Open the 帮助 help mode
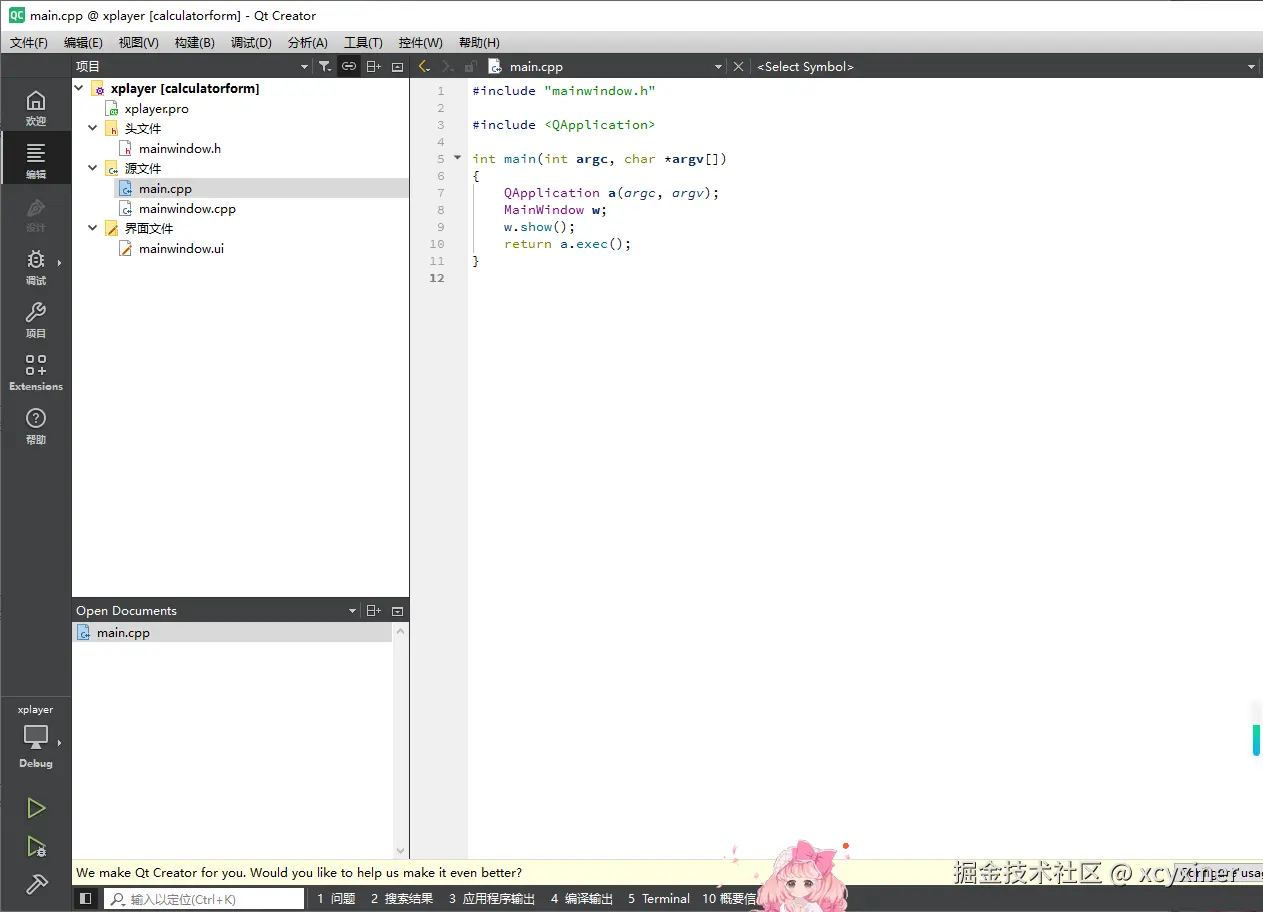 36,426
